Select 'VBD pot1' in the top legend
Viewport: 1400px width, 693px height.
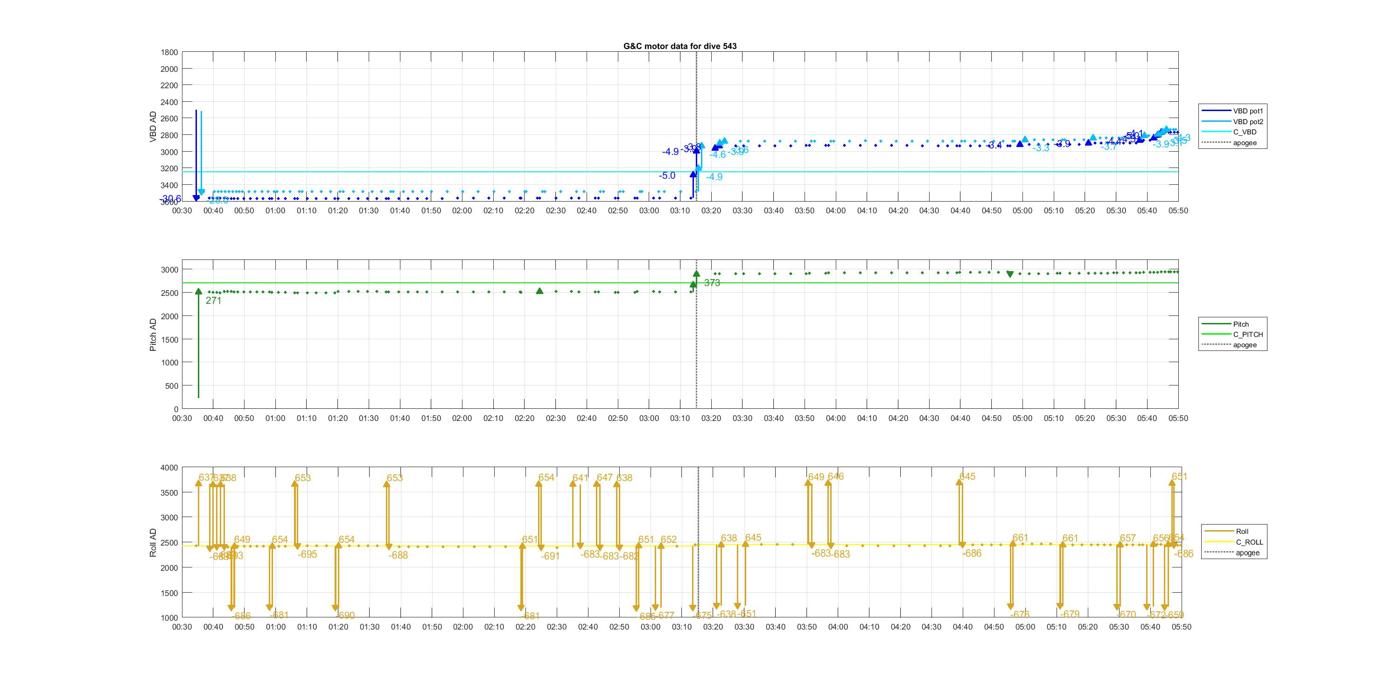point(1250,110)
